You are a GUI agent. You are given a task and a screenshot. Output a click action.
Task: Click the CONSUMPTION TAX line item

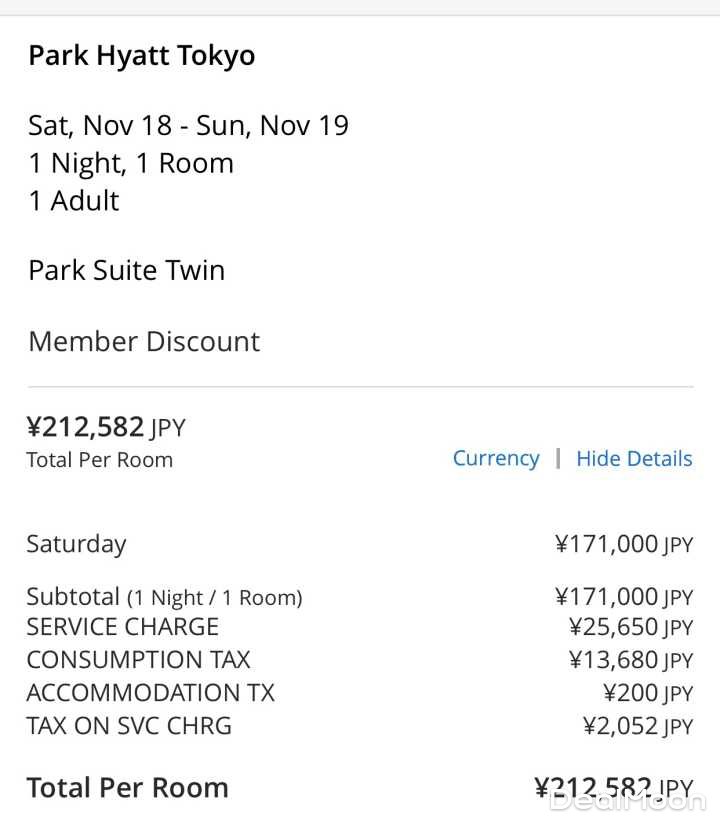(x=138, y=660)
